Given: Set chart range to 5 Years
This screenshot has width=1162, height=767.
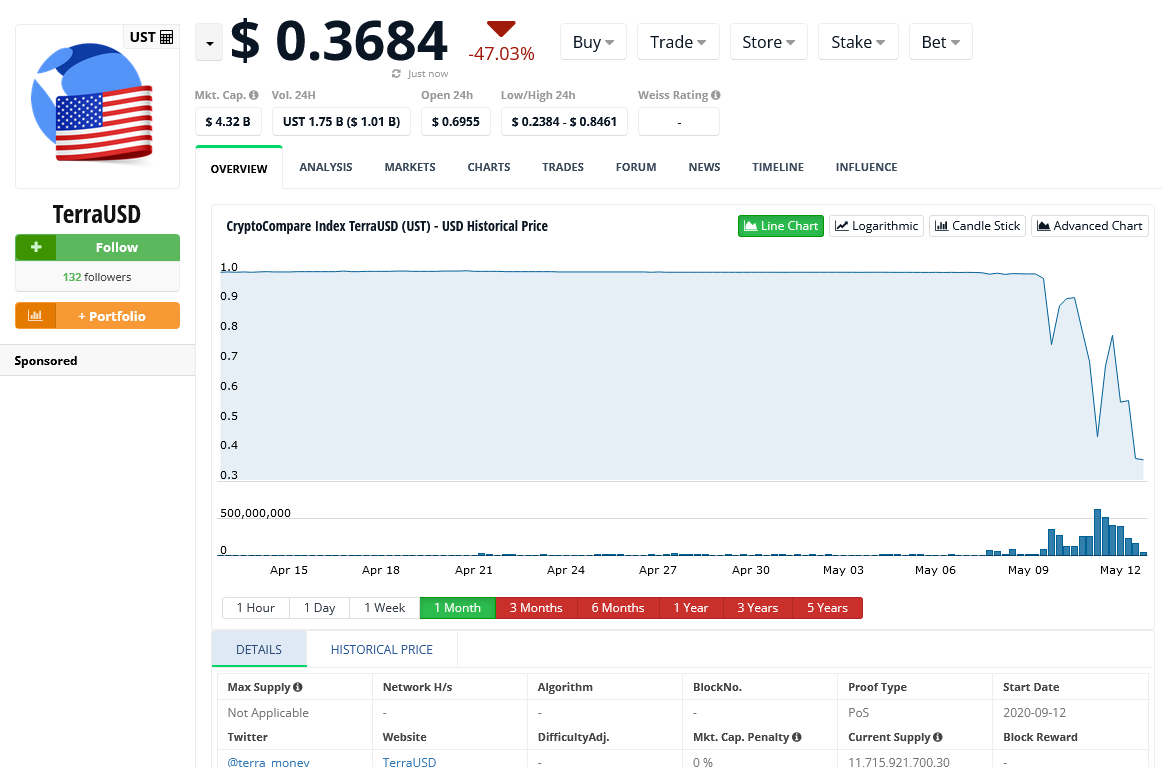Looking at the screenshot, I should (x=827, y=608).
